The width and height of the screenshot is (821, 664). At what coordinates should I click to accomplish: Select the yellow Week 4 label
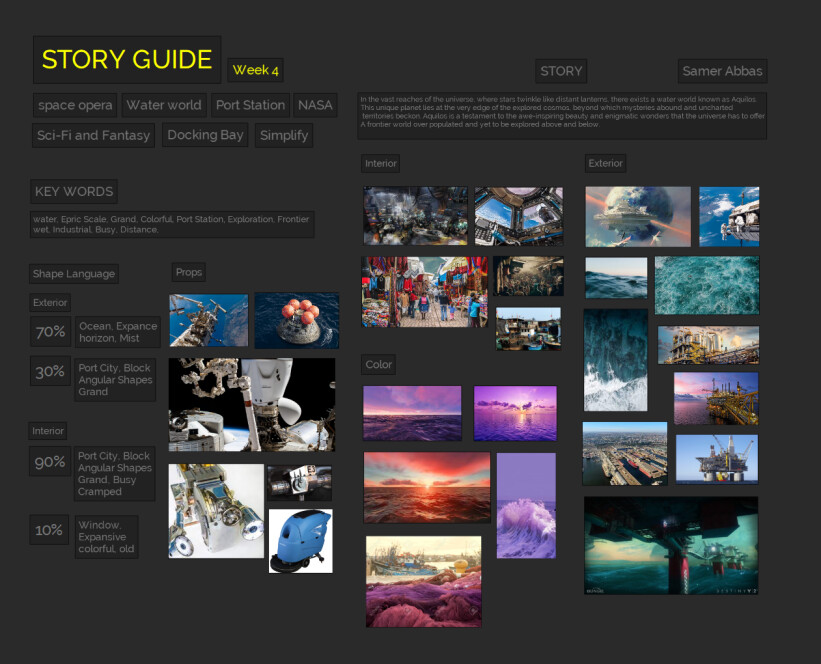pos(256,70)
